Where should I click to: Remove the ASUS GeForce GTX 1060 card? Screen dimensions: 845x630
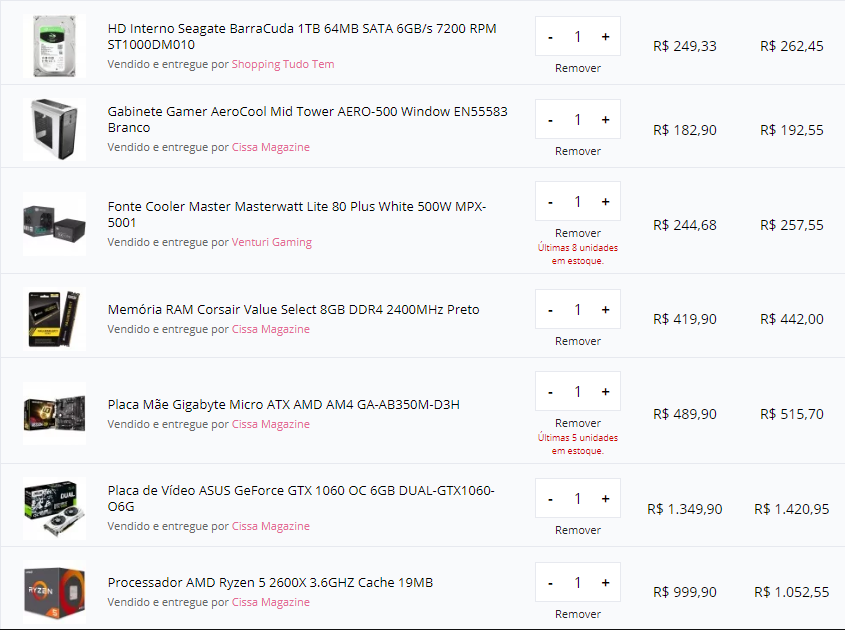point(578,530)
